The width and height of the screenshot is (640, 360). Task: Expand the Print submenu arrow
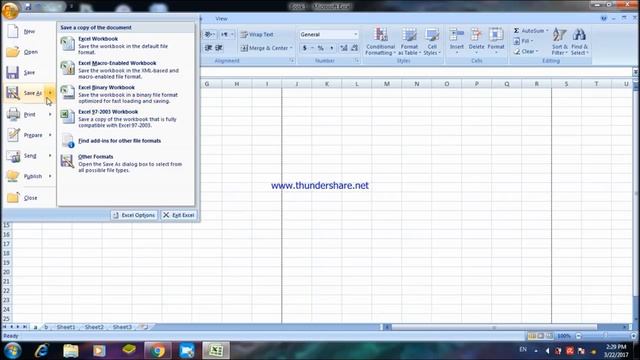50,114
